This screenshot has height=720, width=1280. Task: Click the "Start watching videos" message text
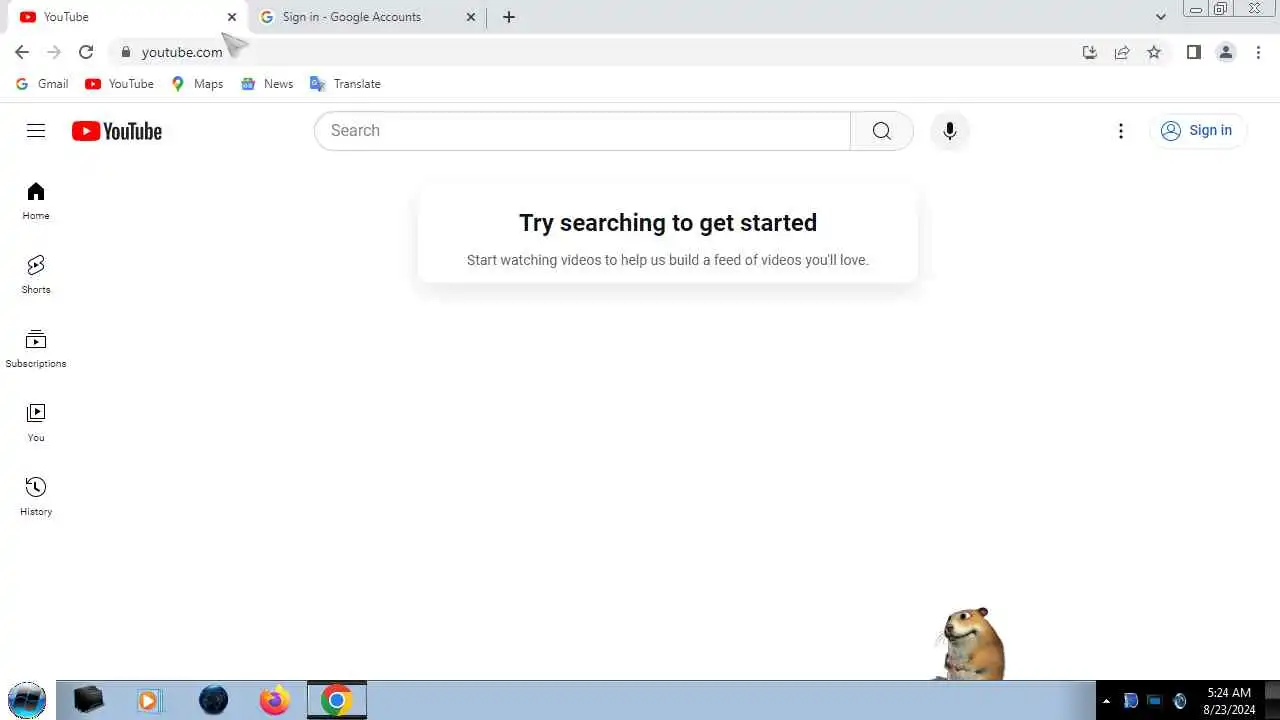coord(668,260)
